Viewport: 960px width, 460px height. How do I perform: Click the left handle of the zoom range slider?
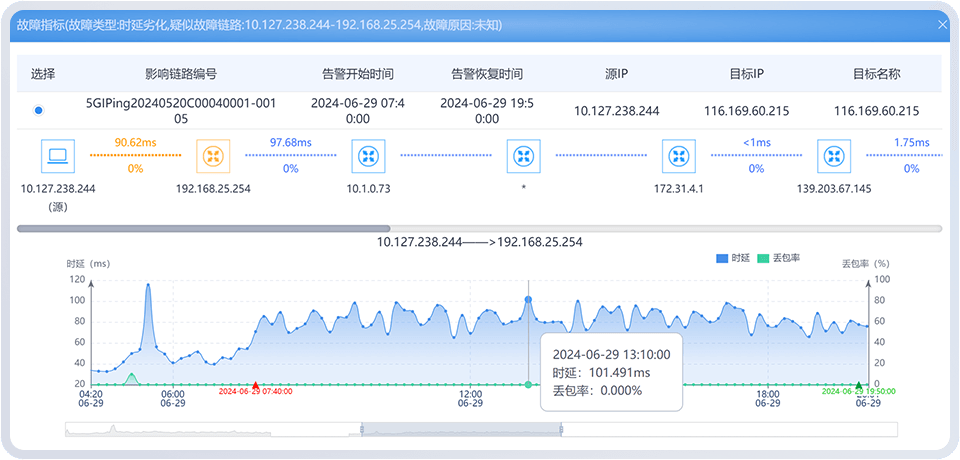point(361,429)
